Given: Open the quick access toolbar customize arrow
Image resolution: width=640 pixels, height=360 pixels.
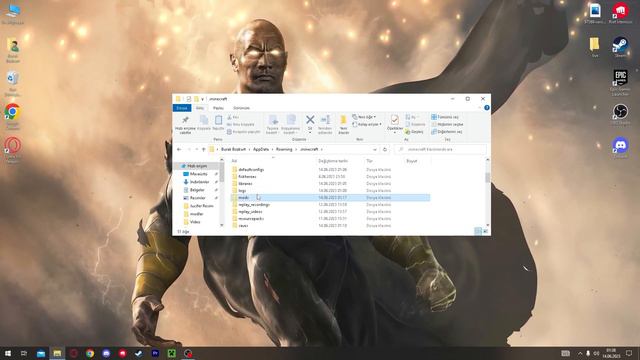Looking at the screenshot, I should tap(202, 99).
